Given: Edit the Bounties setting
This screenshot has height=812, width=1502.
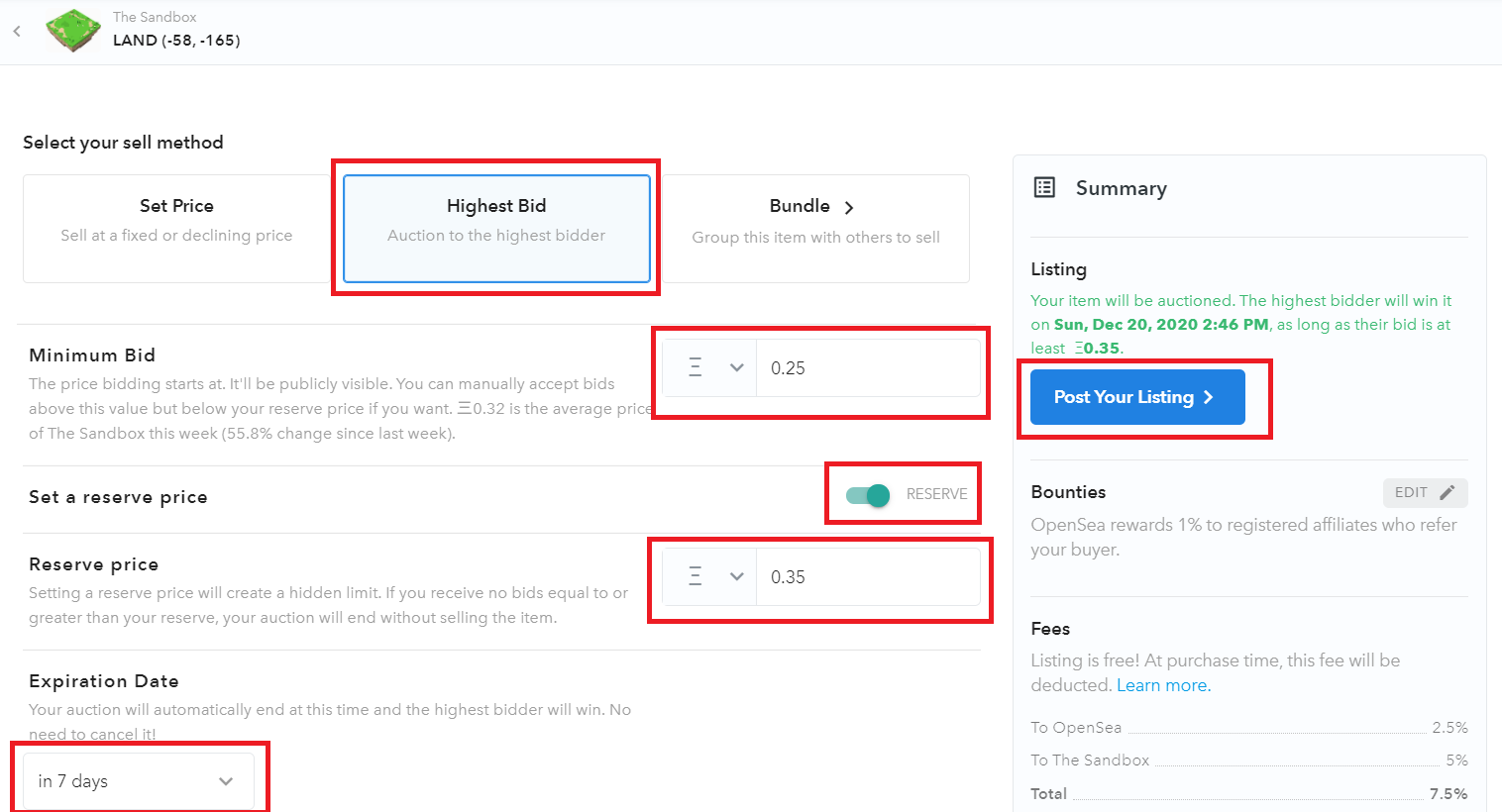Looking at the screenshot, I should 1425,492.
